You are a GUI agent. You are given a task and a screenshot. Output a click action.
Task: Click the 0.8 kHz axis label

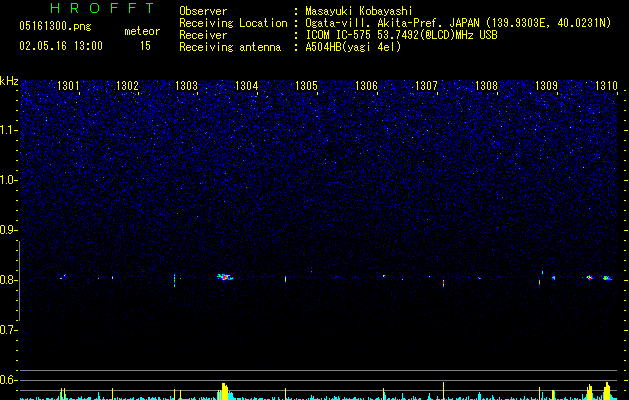8,280
